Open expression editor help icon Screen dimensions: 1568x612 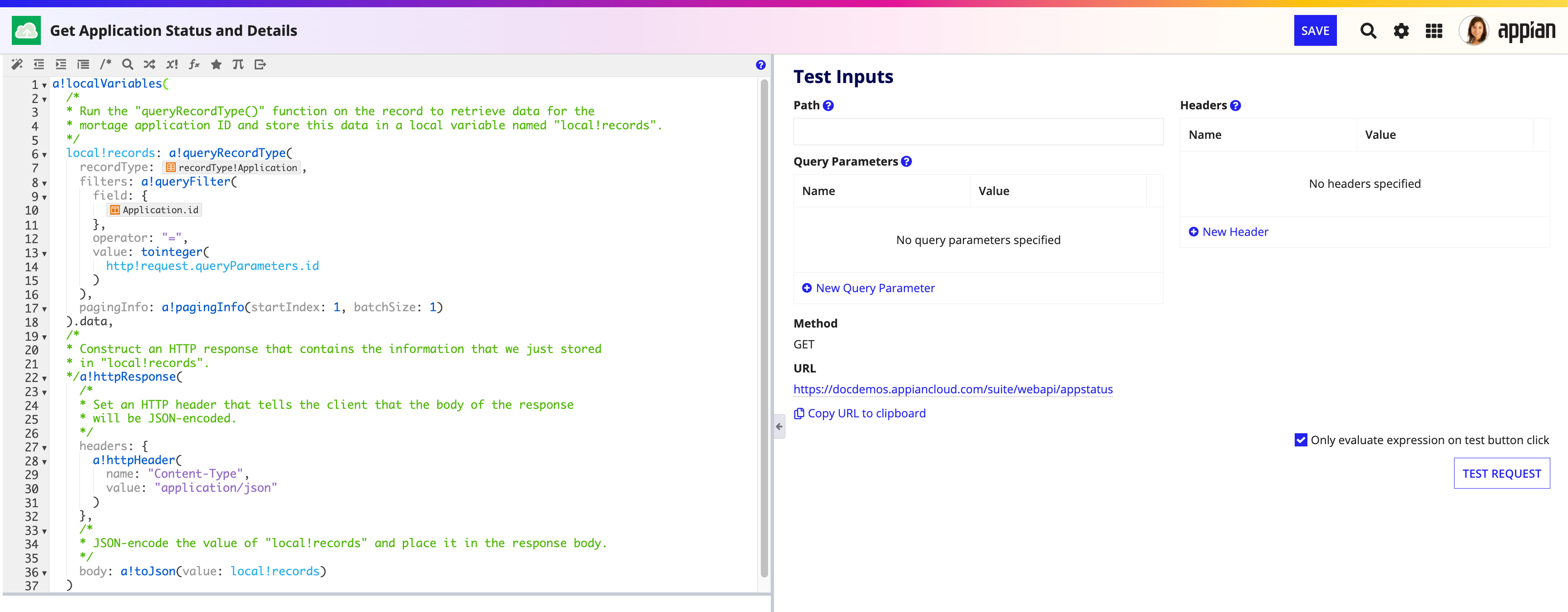point(760,65)
